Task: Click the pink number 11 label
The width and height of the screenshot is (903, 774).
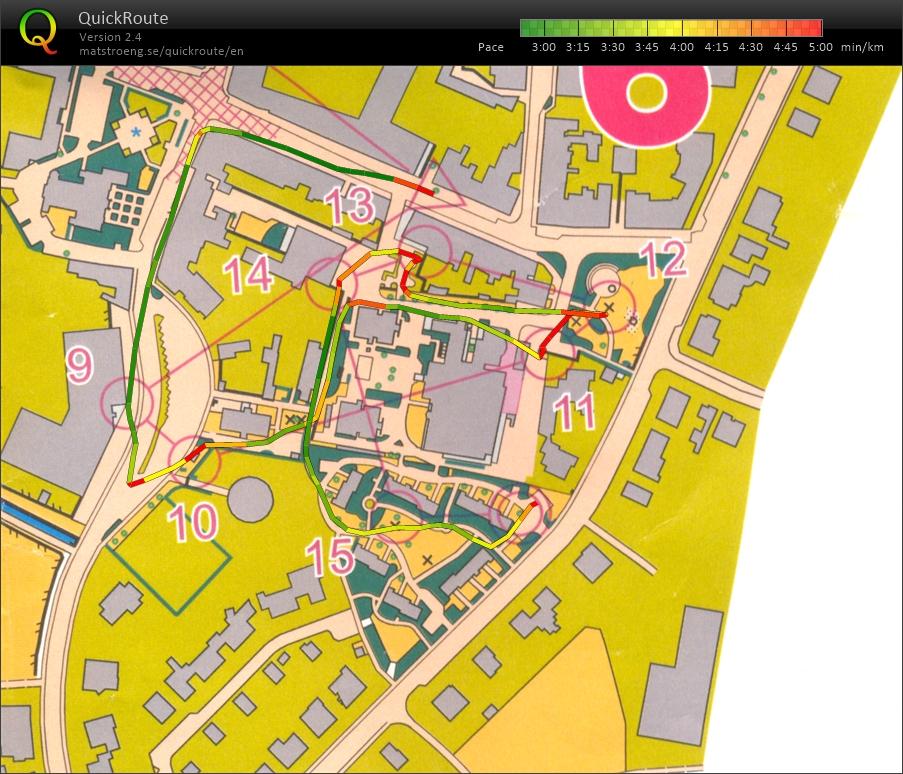Action: click(x=570, y=412)
